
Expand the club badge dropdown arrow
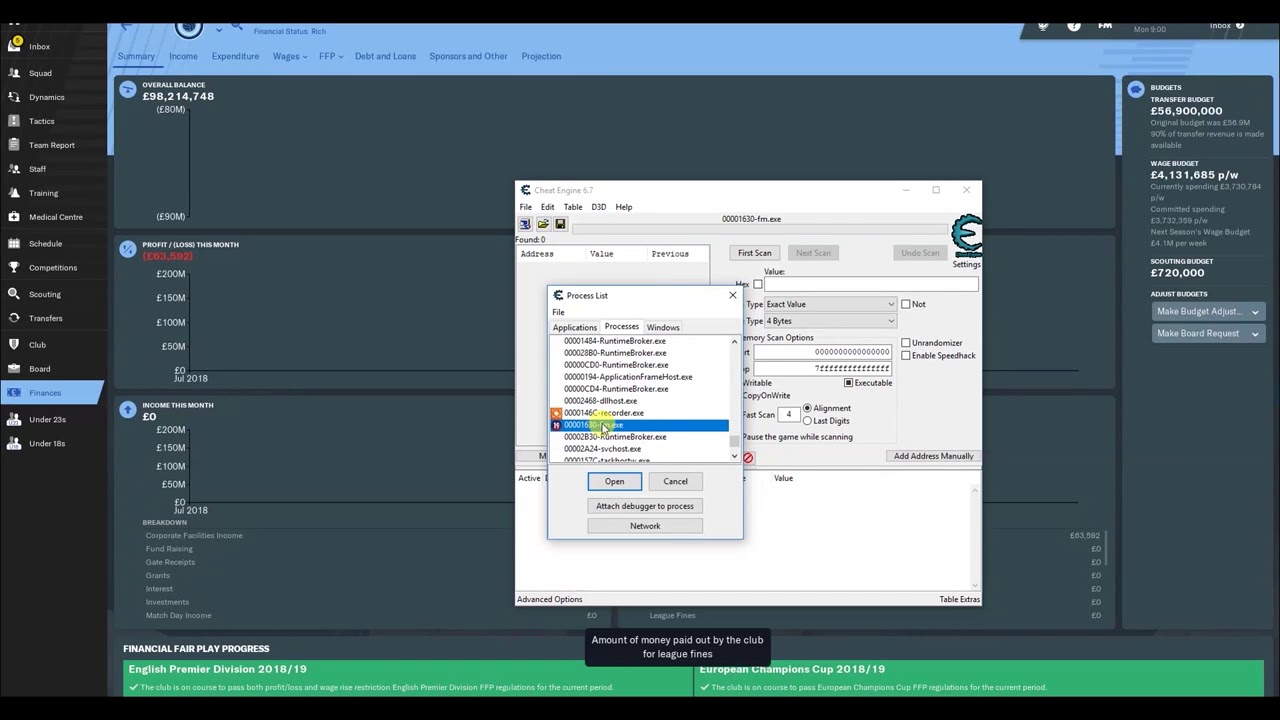tap(219, 28)
